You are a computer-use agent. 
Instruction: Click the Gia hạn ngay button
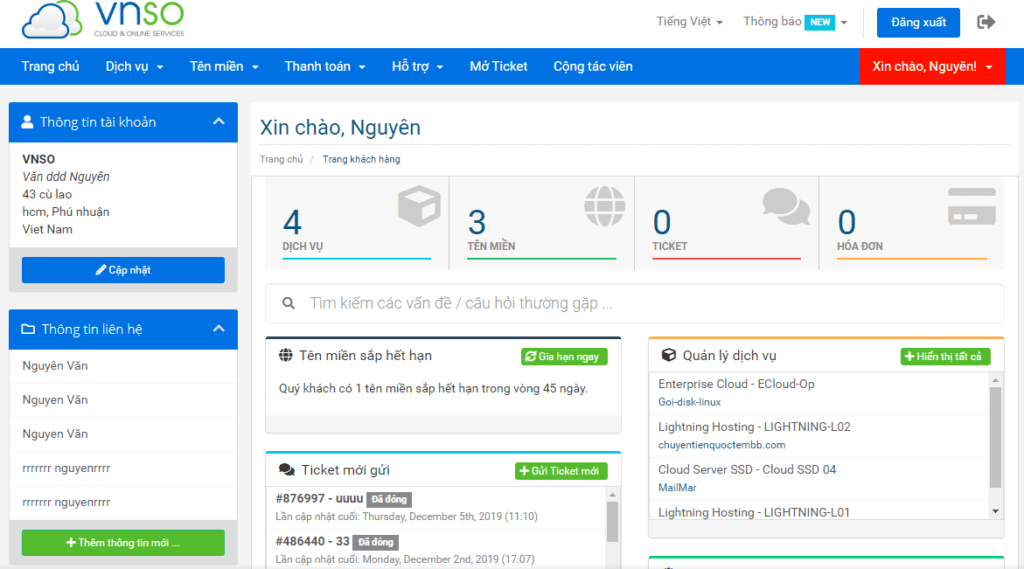coord(564,357)
